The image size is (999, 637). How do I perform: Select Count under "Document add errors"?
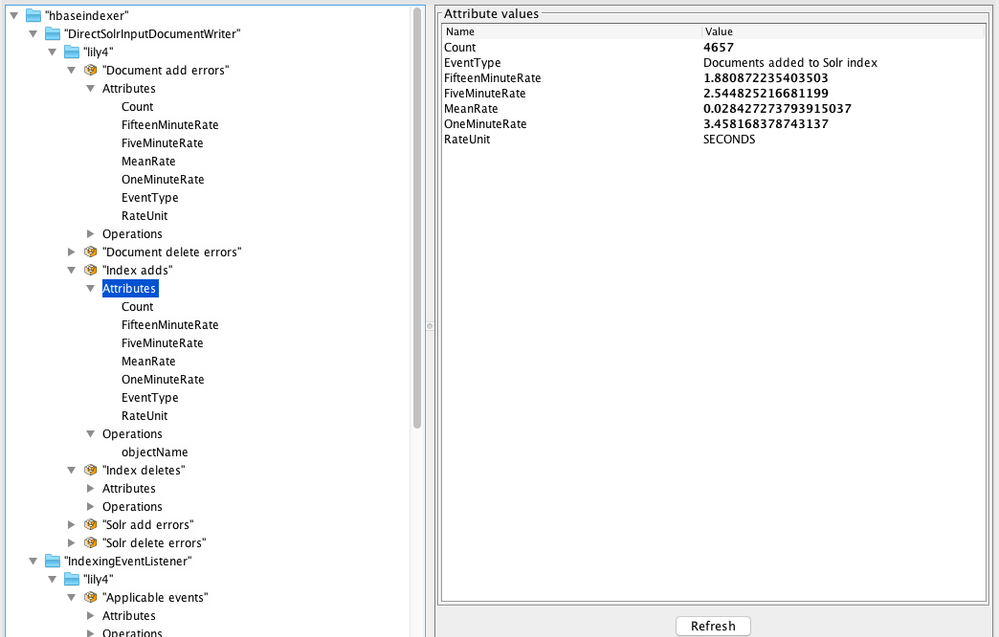pos(138,106)
